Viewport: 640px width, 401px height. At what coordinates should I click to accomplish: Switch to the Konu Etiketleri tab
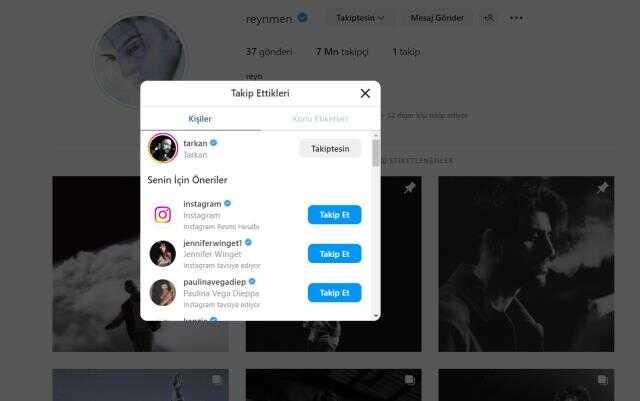320,119
